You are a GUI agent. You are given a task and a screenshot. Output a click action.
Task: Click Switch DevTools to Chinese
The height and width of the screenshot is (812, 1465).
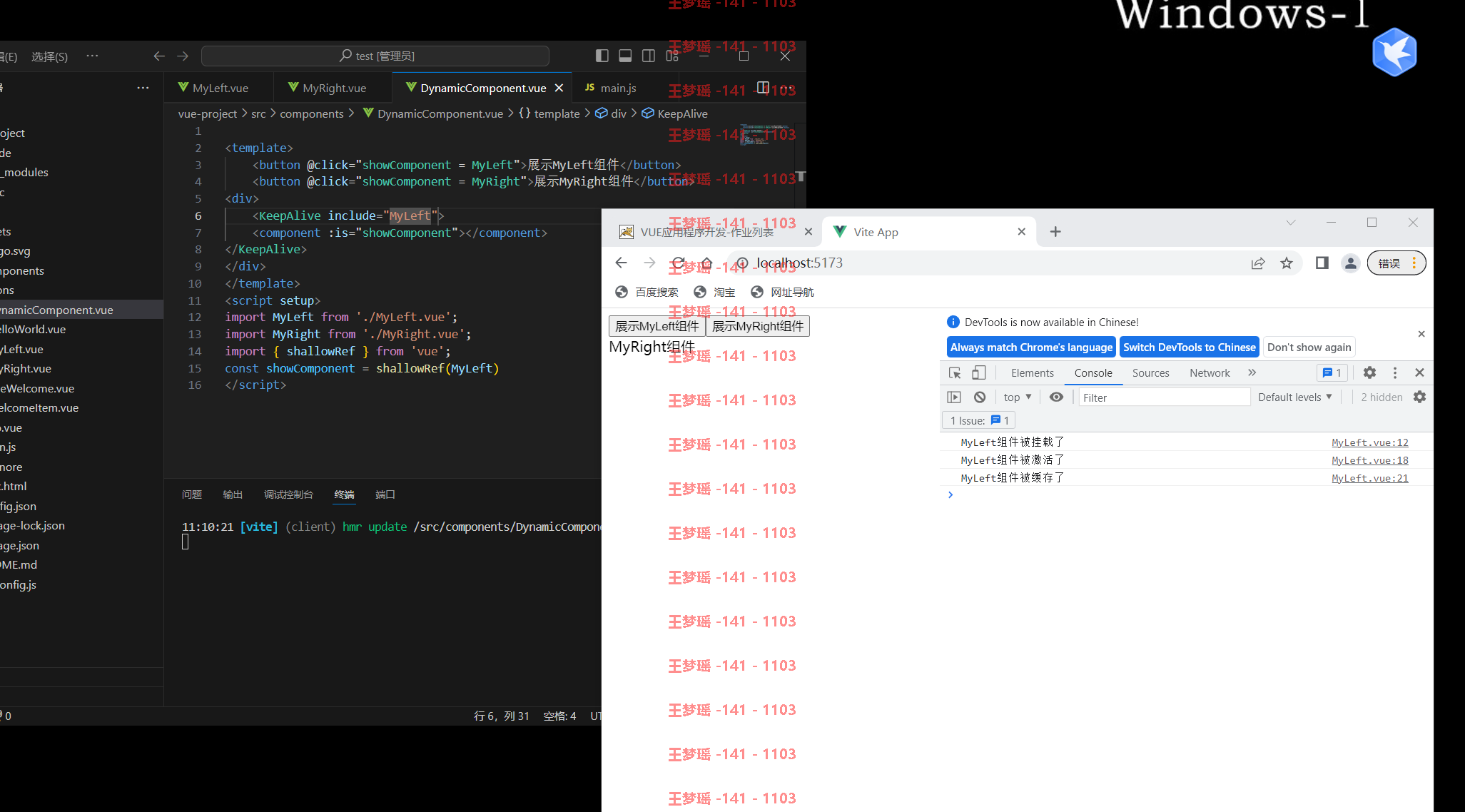pos(1189,347)
